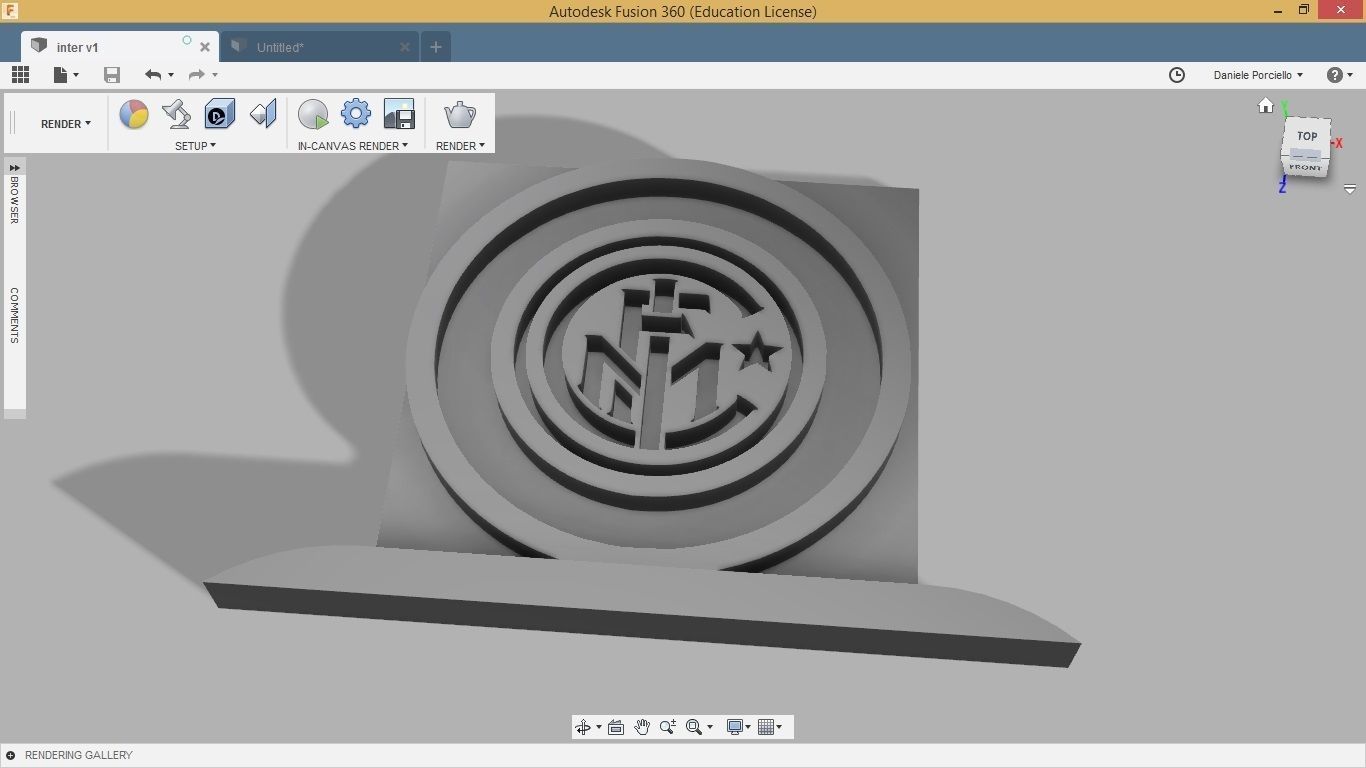Switch to the Untitled* tab
Image resolution: width=1366 pixels, height=768 pixels.
click(x=320, y=47)
